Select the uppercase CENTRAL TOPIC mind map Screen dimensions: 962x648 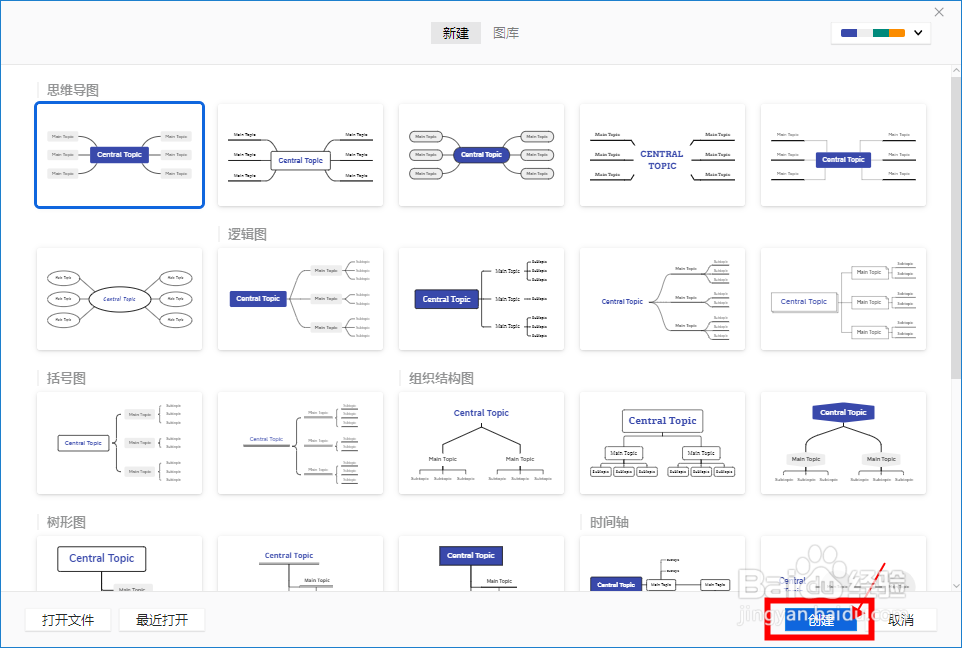663,155
